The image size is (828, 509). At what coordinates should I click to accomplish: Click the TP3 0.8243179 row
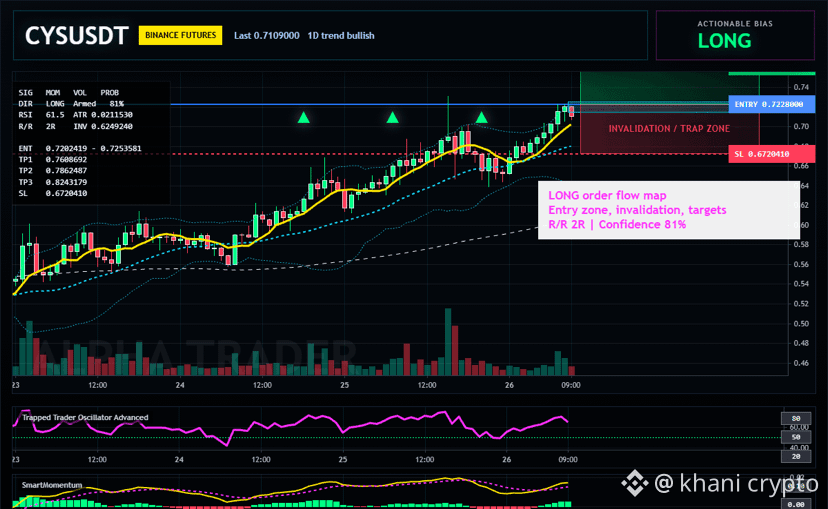coord(53,182)
